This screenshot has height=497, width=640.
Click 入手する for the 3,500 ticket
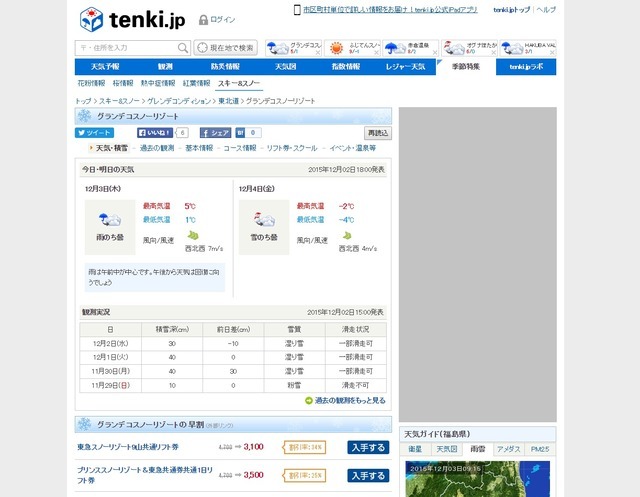pos(368,476)
